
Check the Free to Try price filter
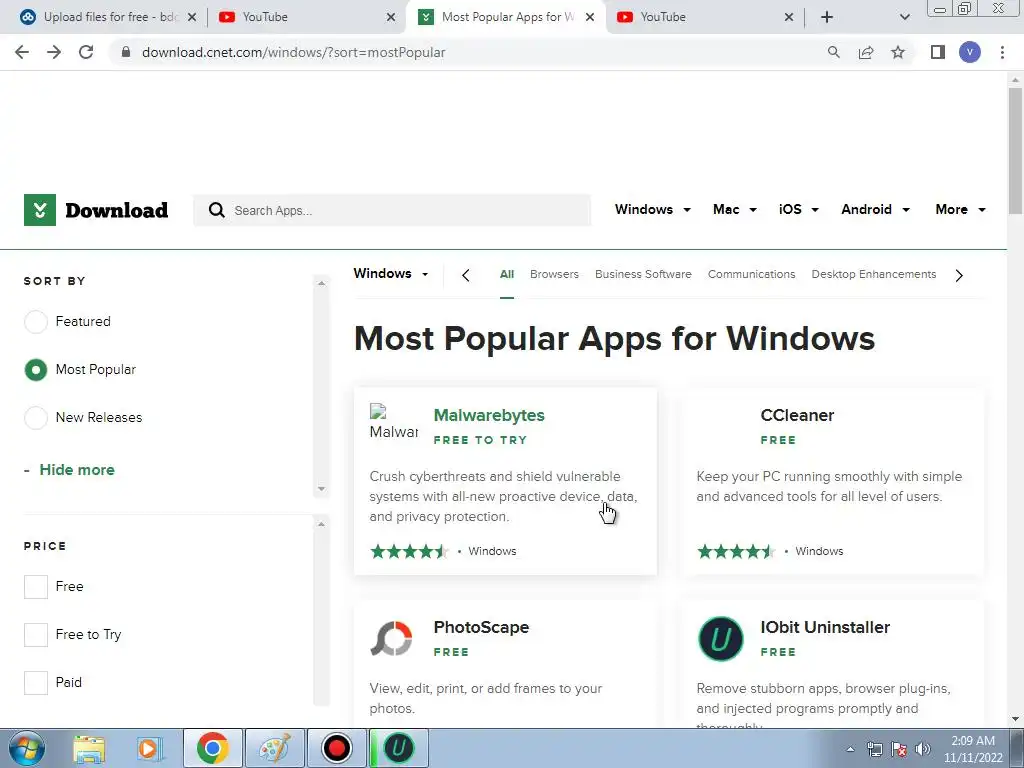tap(36, 634)
